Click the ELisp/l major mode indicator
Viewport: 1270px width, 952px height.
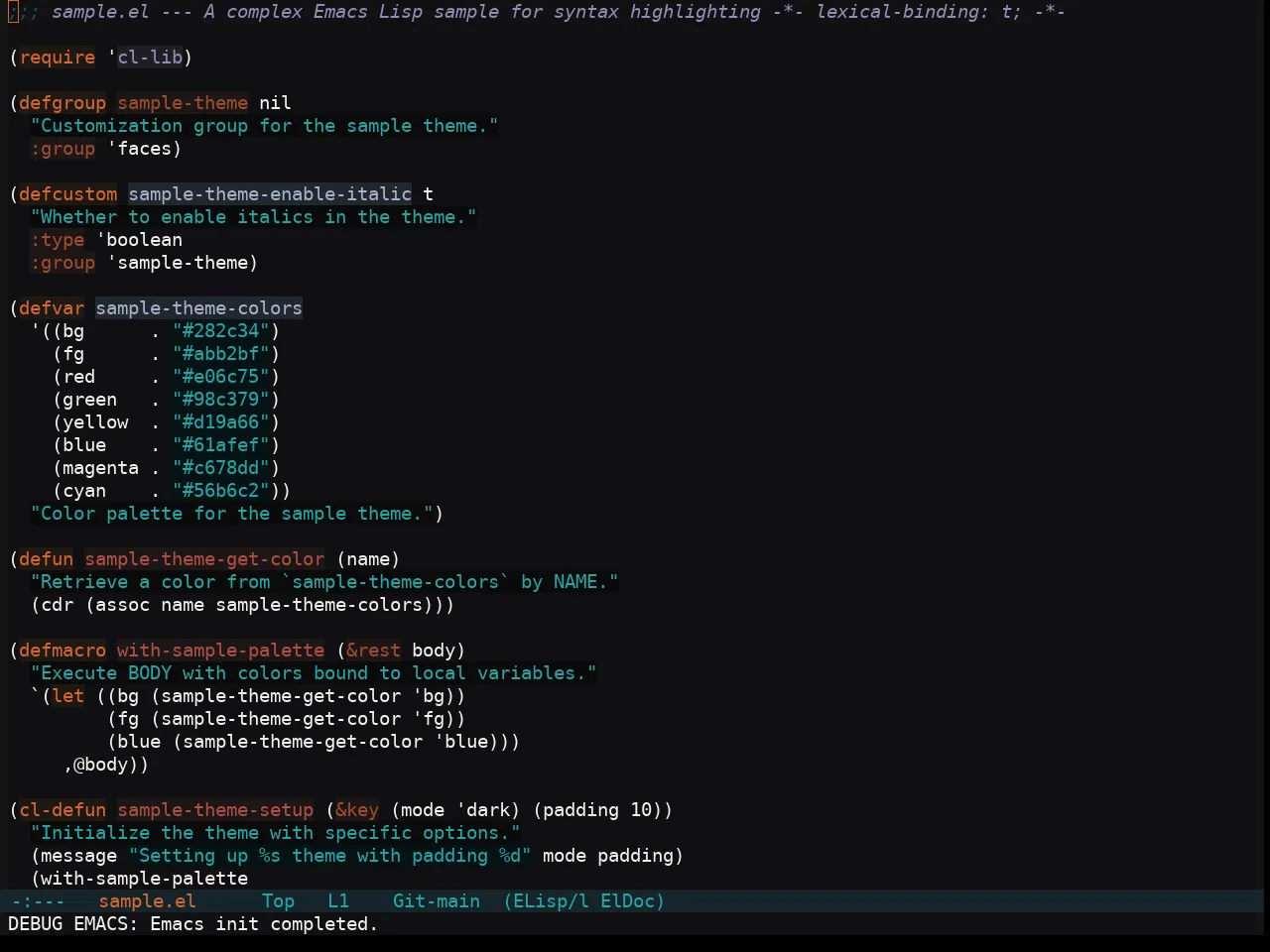coord(546,901)
